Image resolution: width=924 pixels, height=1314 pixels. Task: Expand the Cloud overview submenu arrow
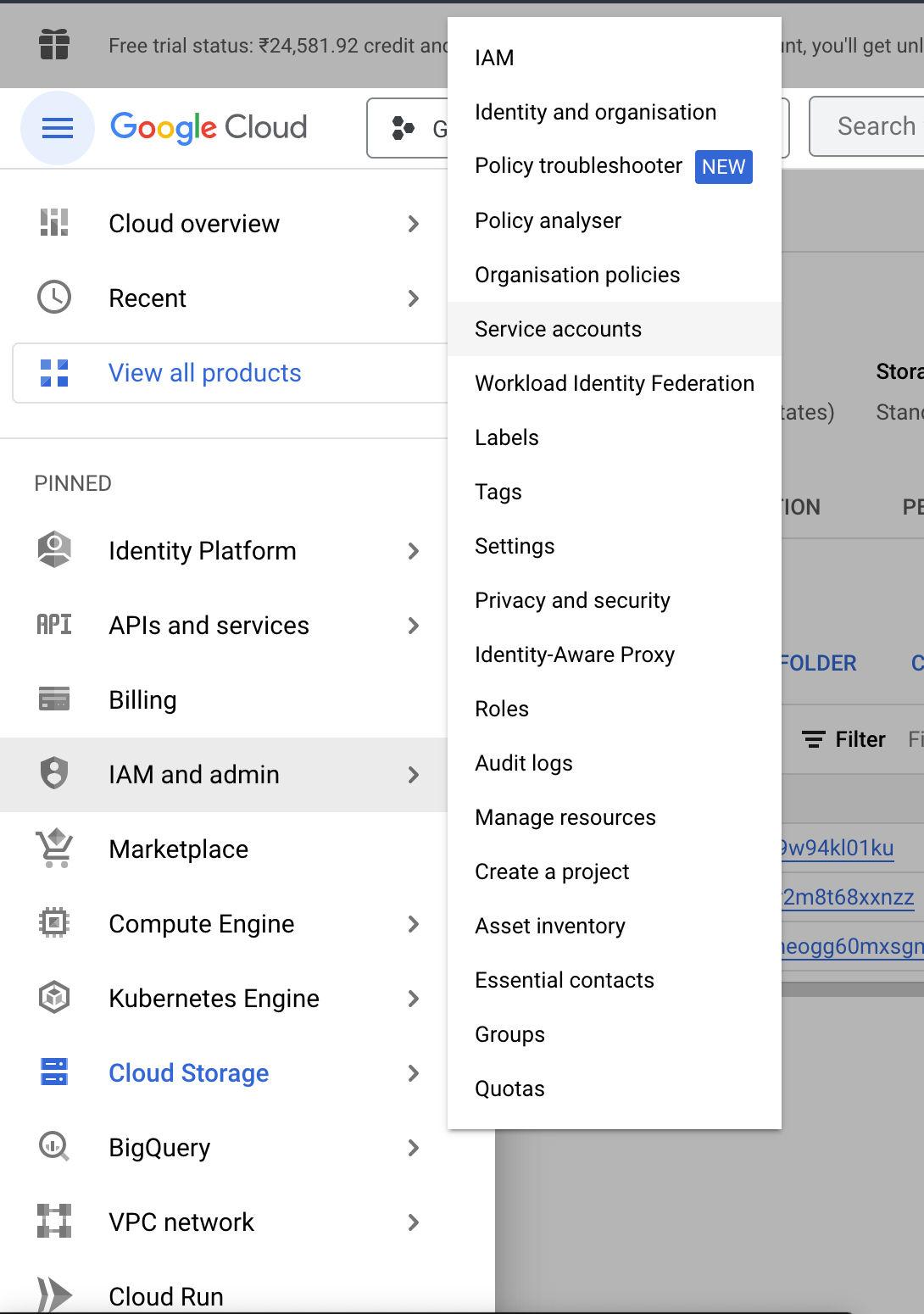click(x=414, y=224)
